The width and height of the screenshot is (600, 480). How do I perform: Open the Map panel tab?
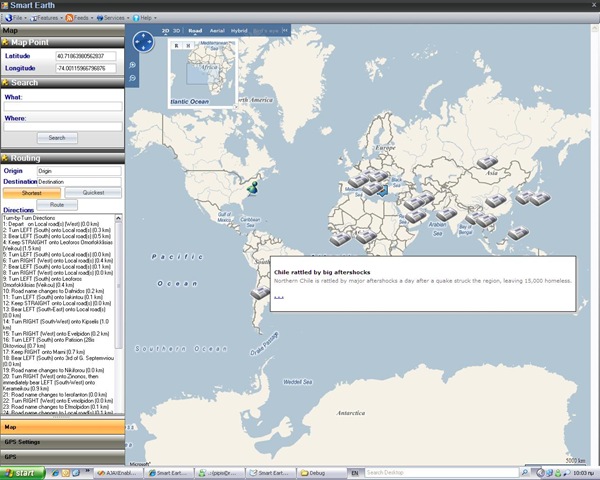coord(62,427)
